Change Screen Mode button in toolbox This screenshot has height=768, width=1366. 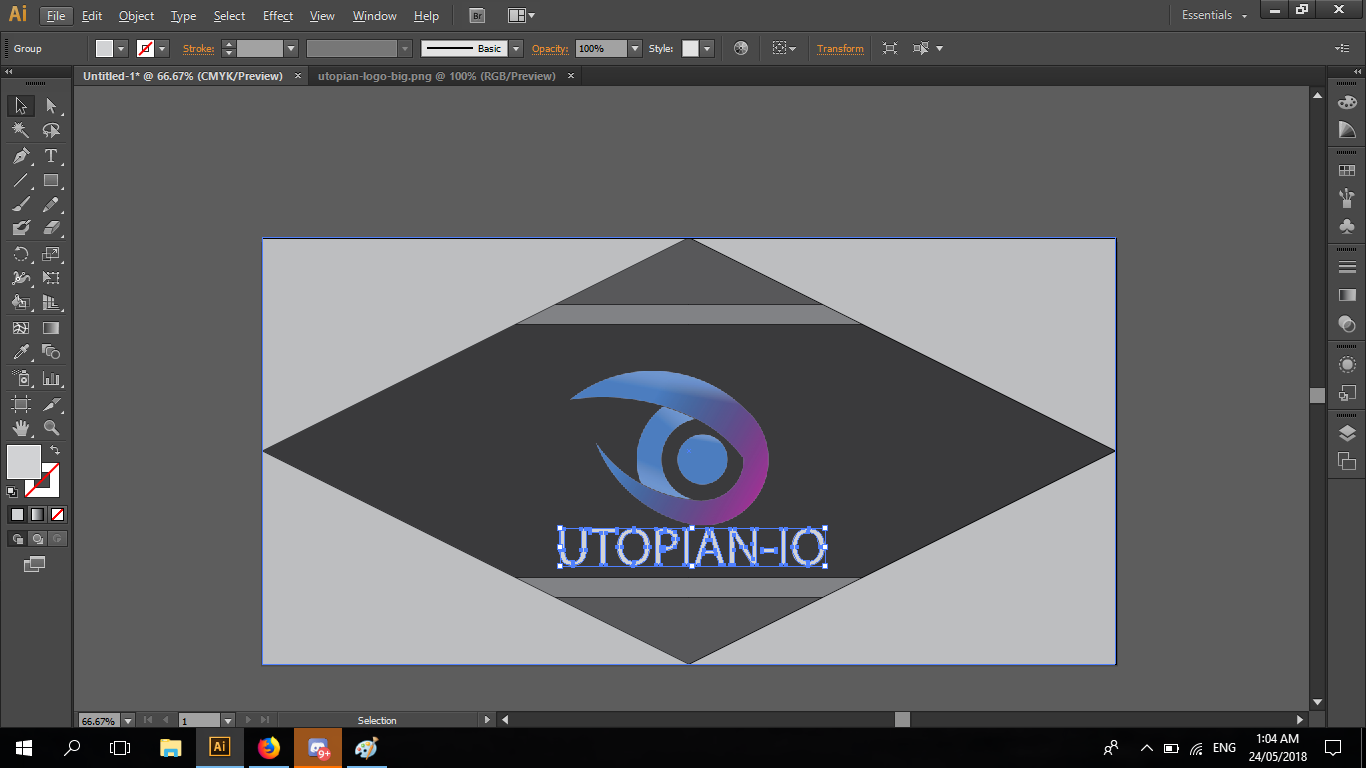point(35,565)
